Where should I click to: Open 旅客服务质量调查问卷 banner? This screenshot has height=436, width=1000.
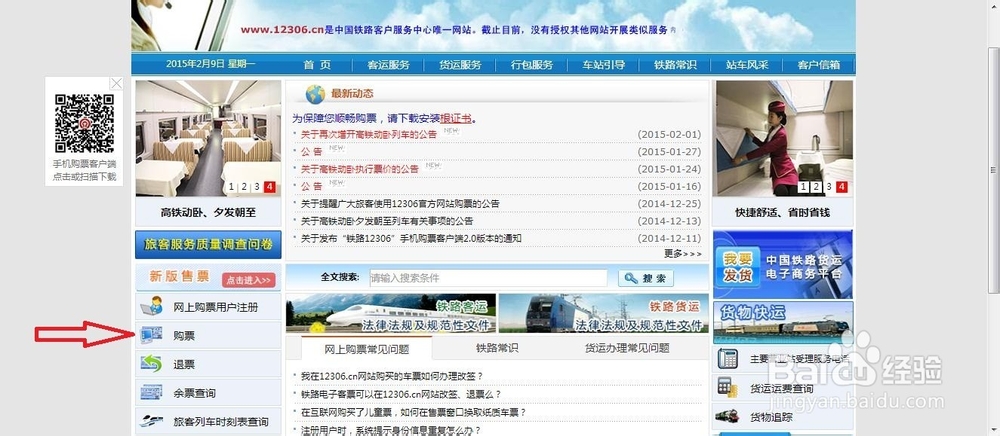click(x=209, y=244)
